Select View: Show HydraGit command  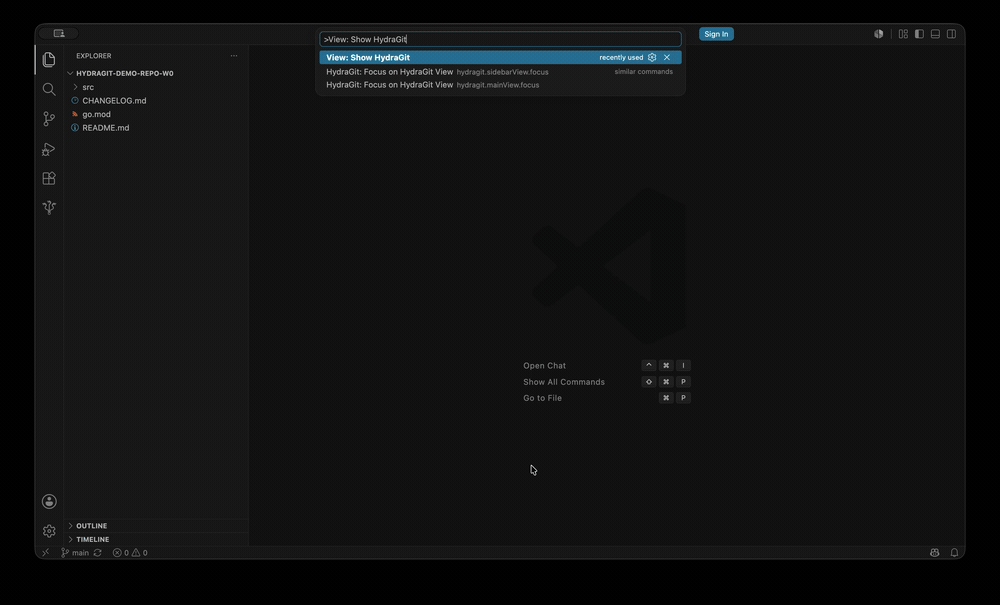coord(501,57)
